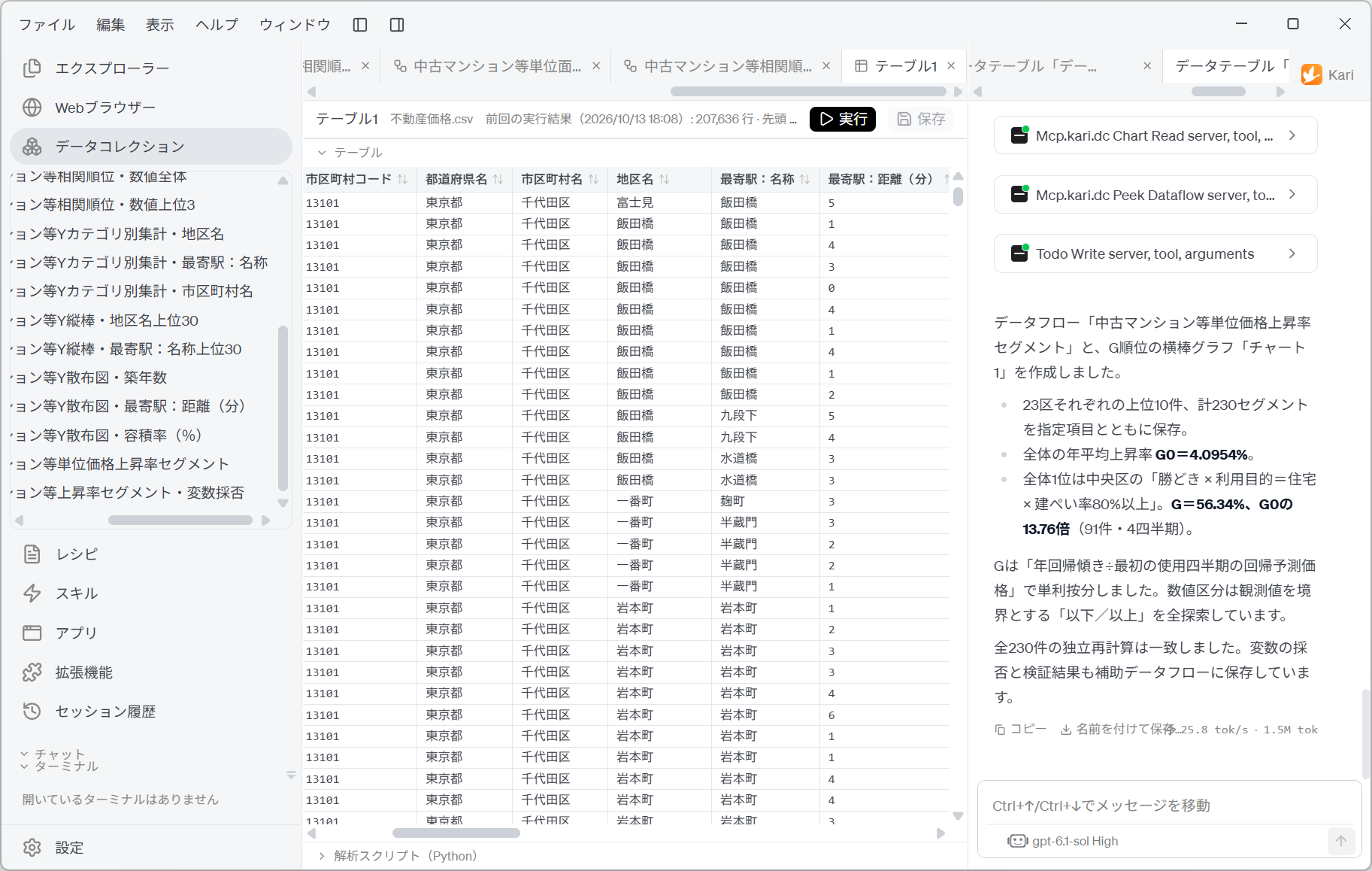
Task: Open the ファイル menu
Action: 47,25
